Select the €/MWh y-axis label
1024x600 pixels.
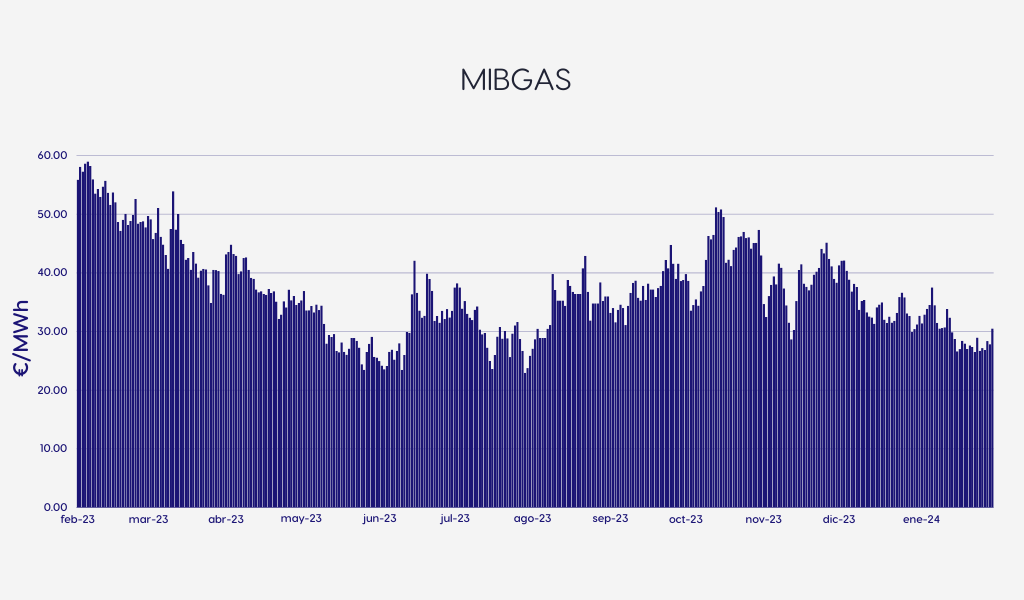(21, 338)
